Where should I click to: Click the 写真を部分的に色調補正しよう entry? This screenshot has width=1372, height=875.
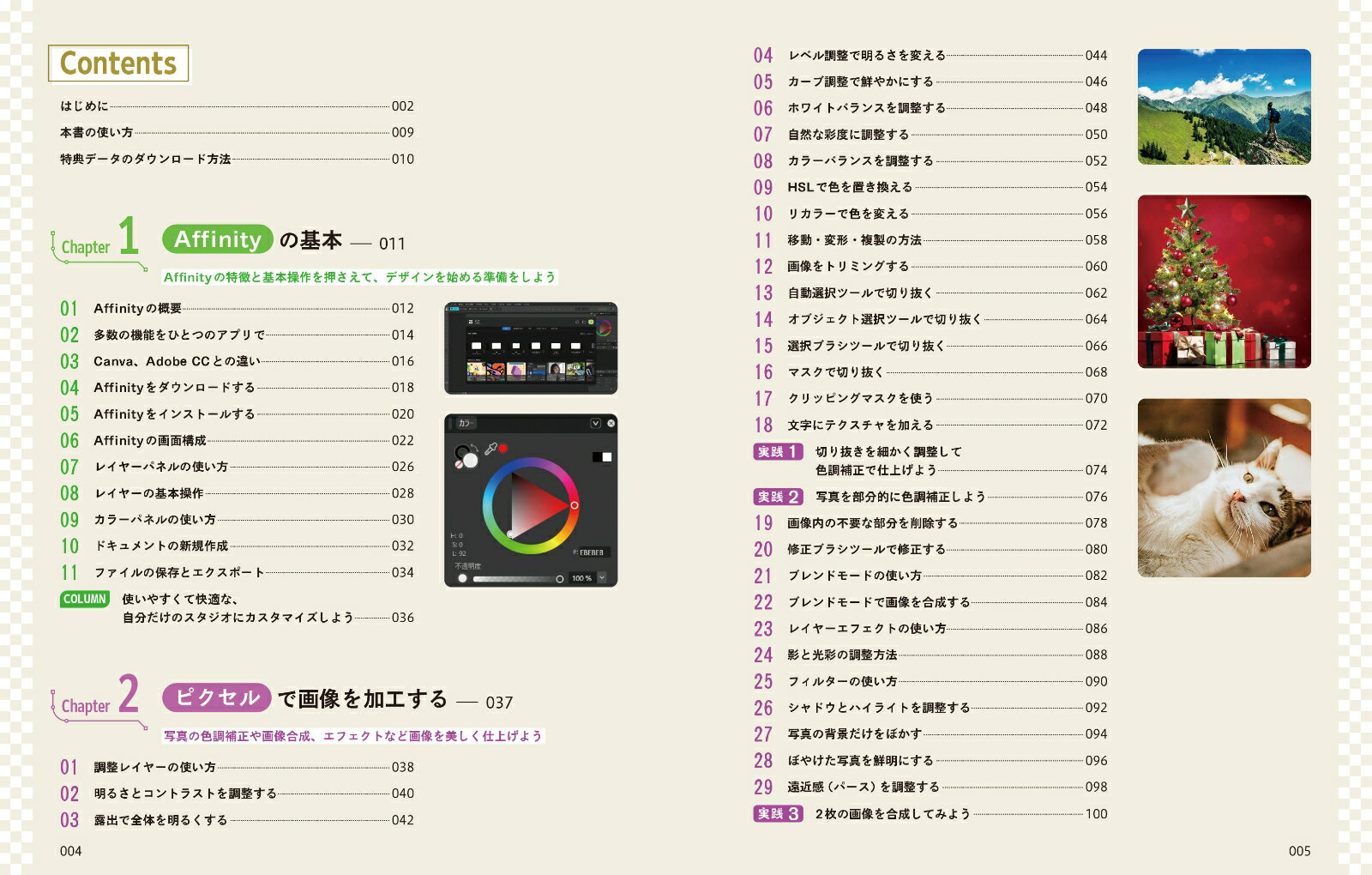click(930, 498)
